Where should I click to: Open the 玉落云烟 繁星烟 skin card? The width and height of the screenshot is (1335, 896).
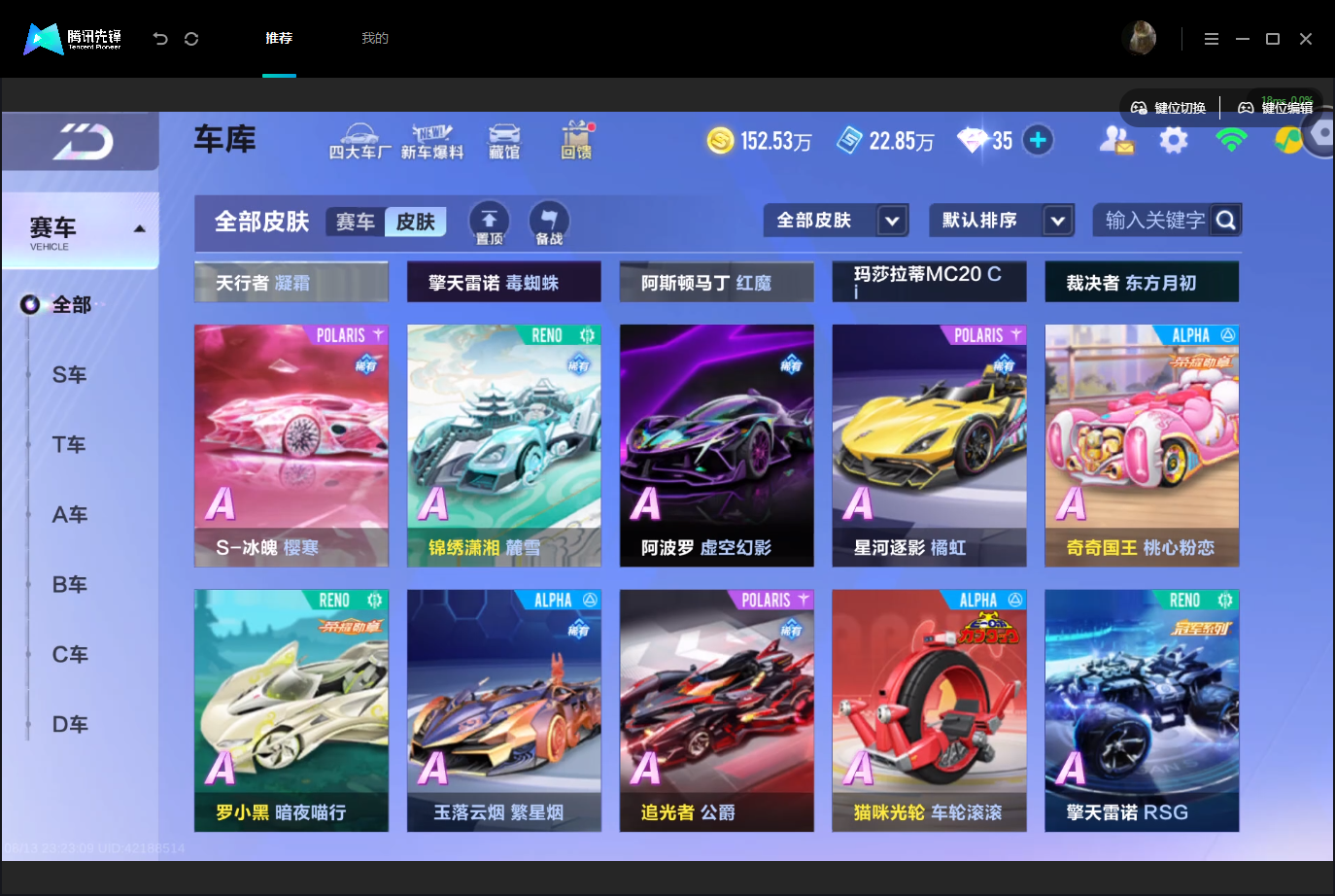tap(504, 711)
